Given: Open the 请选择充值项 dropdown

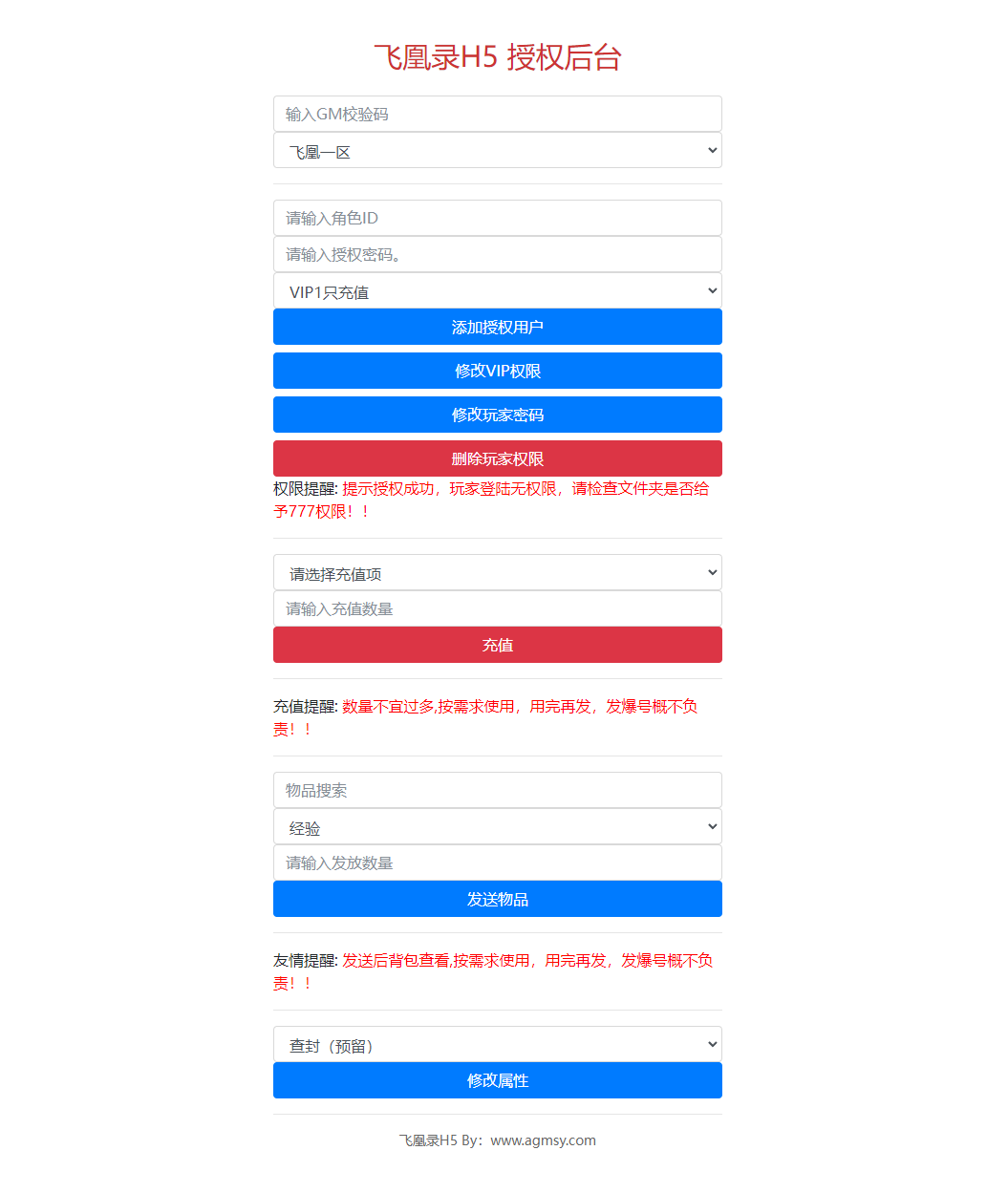Looking at the screenshot, I should tap(497, 573).
